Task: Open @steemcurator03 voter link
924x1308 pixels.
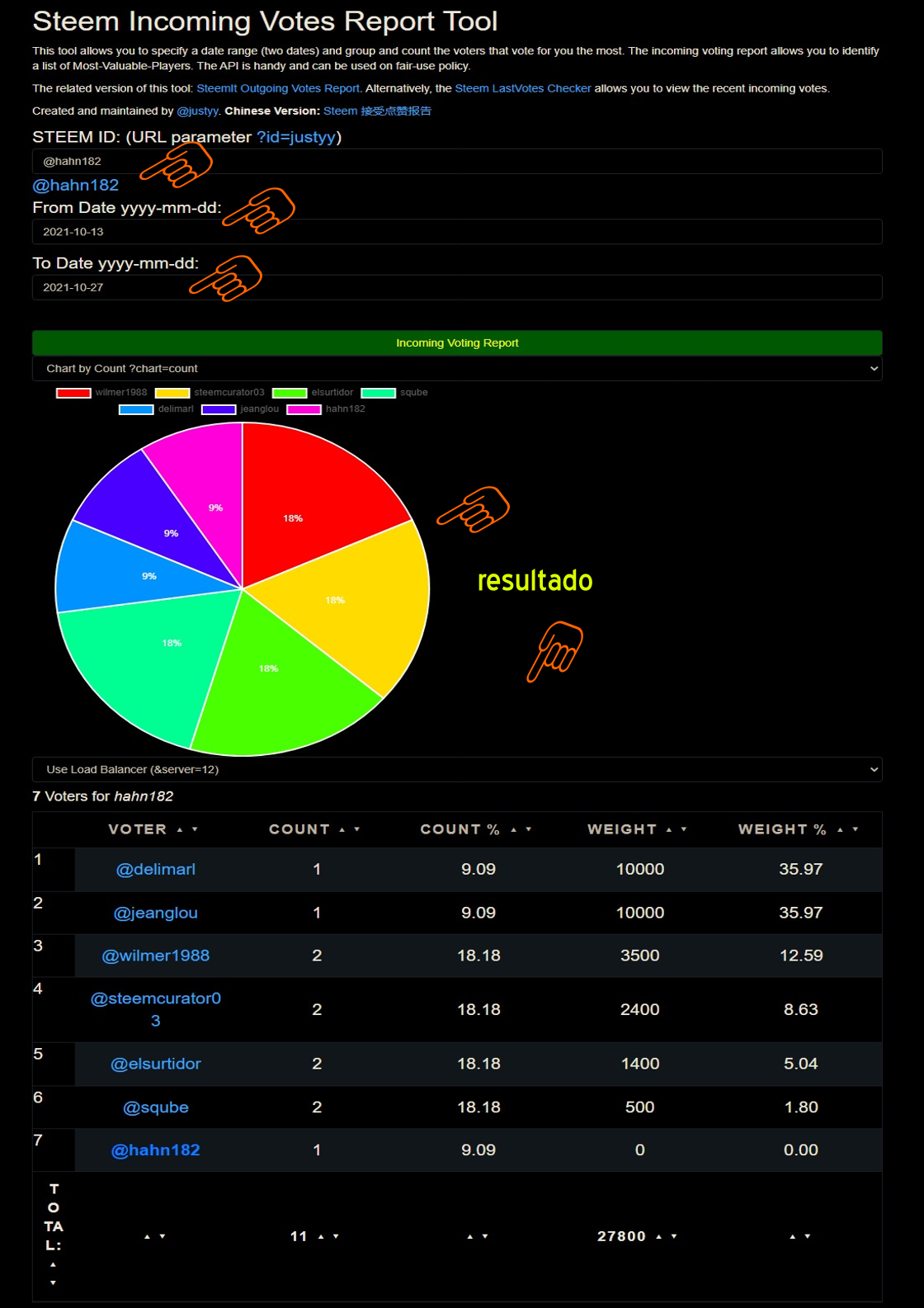Action: [156, 1009]
